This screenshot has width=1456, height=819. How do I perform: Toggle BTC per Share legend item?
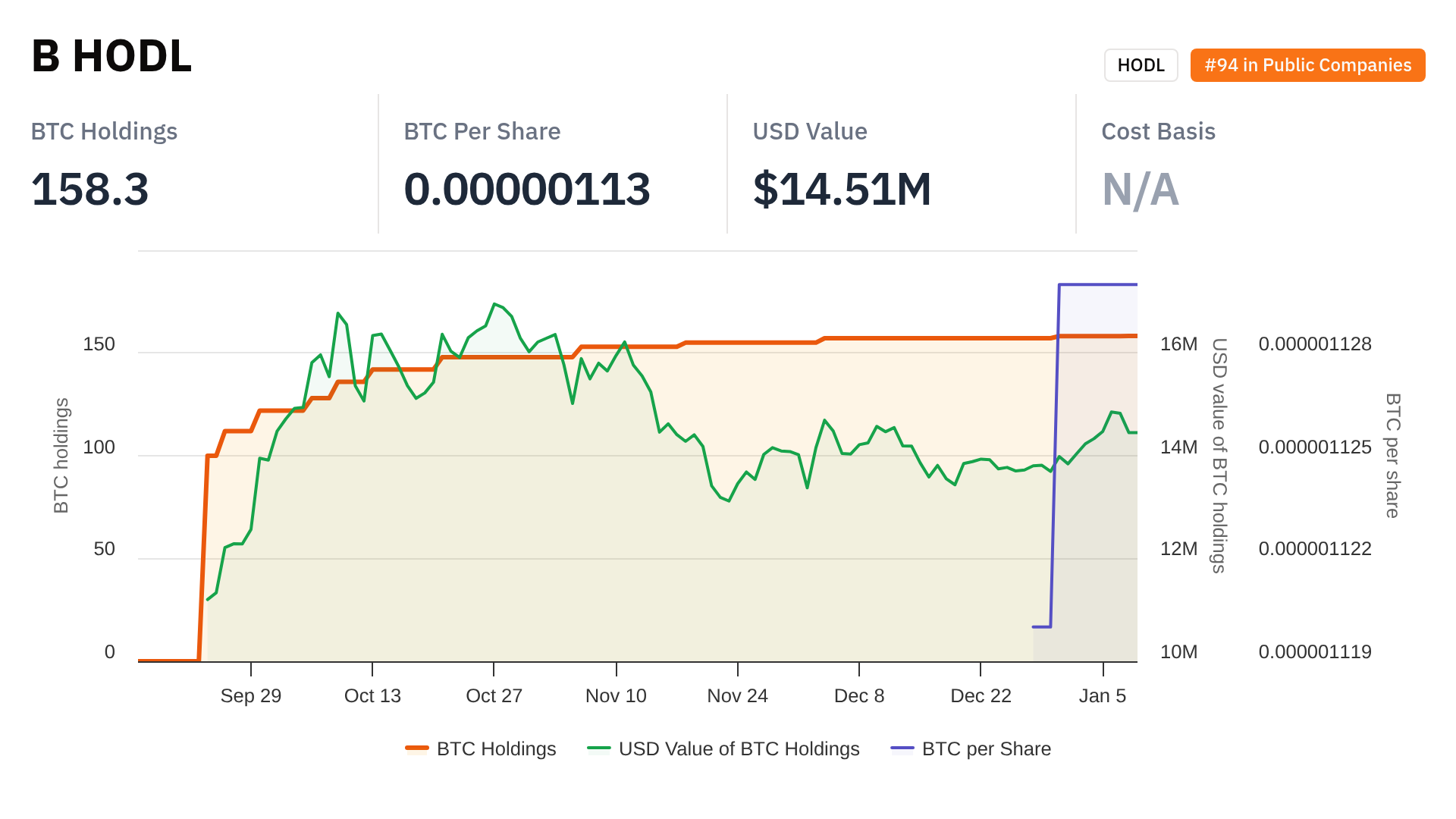click(x=986, y=749)
